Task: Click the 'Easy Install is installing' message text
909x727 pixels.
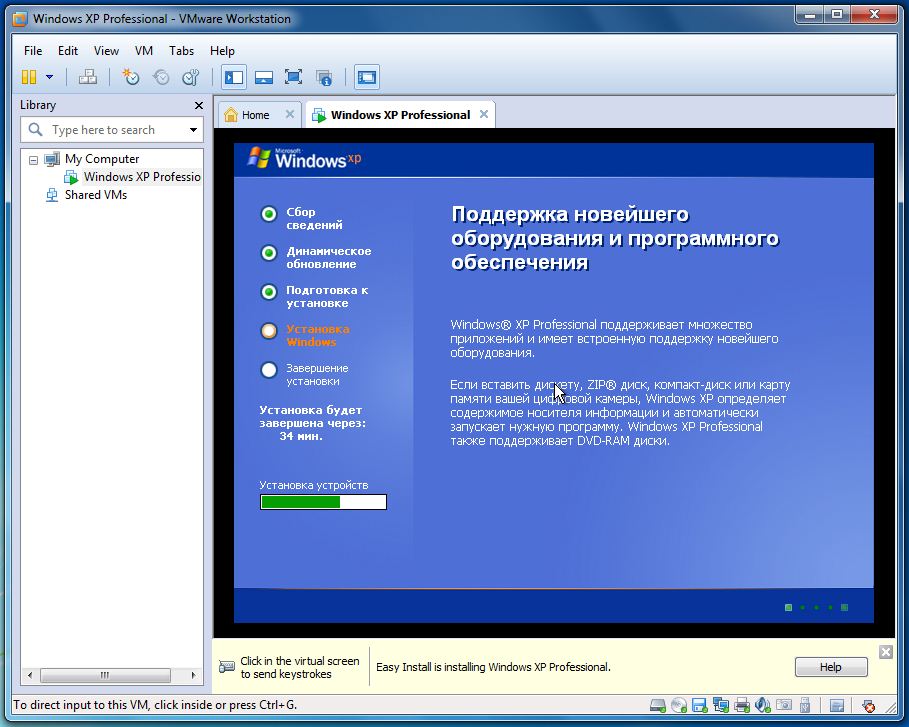Action: click(493, 667)
